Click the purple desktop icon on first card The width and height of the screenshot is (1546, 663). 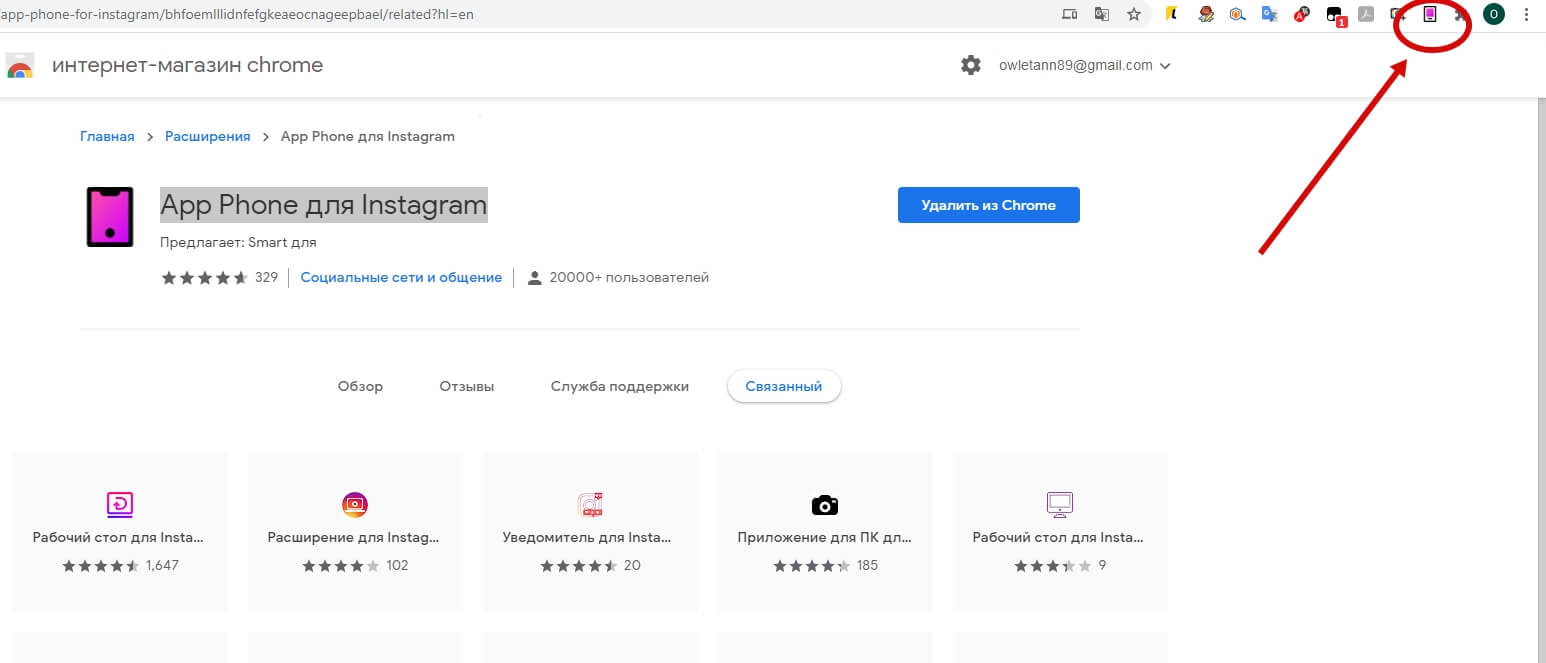click(120, 504)
